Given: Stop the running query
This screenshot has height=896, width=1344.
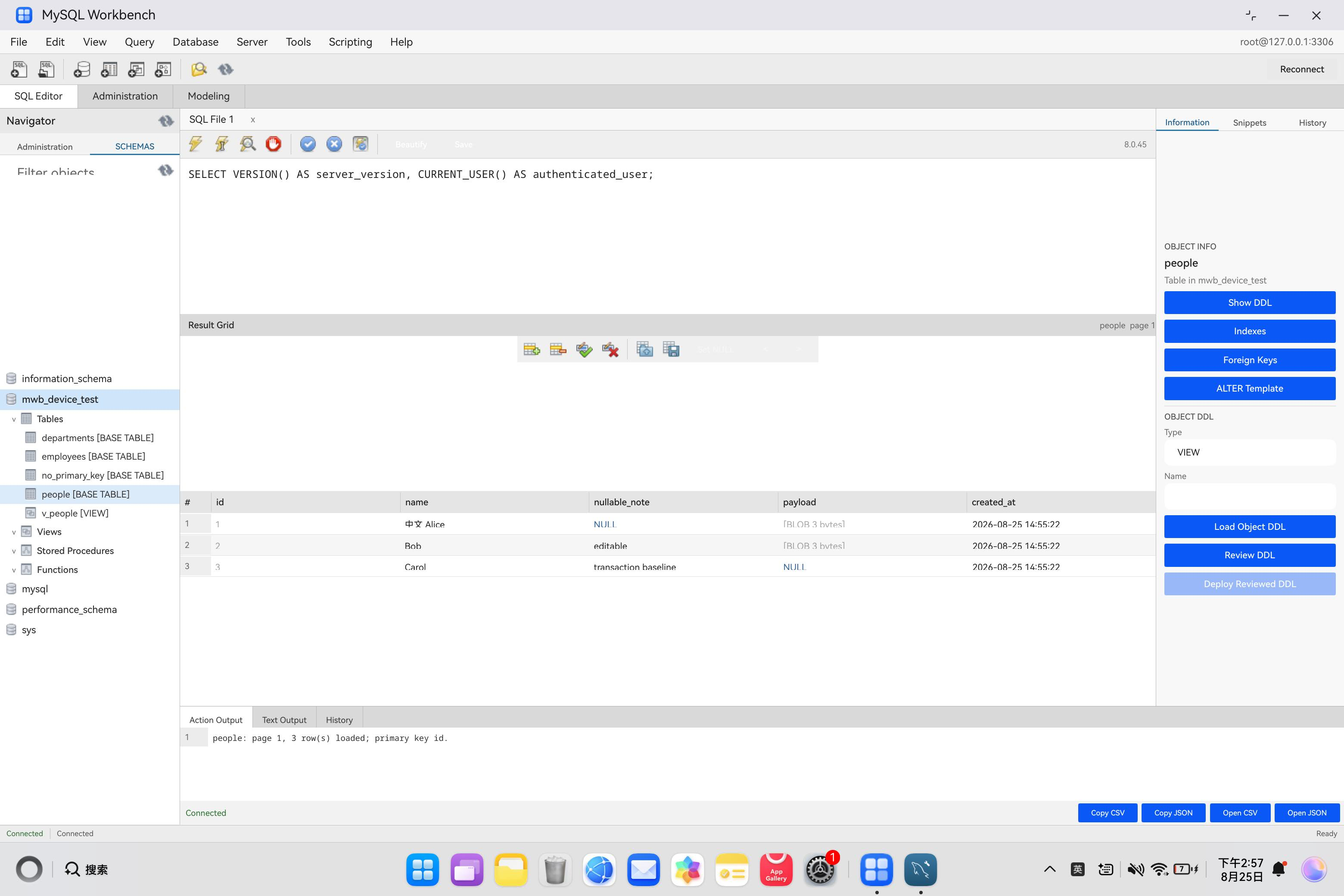Looking at the screenshot, I should point(274,144).
